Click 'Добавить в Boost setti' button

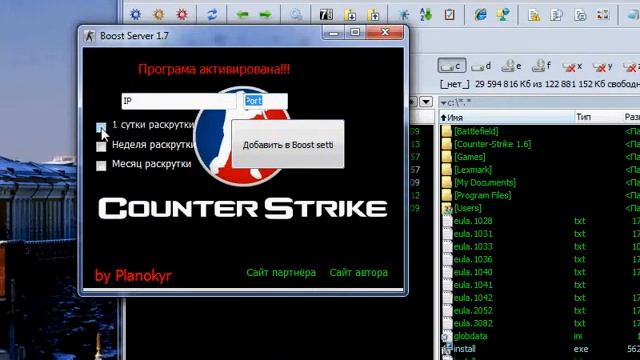288,144
